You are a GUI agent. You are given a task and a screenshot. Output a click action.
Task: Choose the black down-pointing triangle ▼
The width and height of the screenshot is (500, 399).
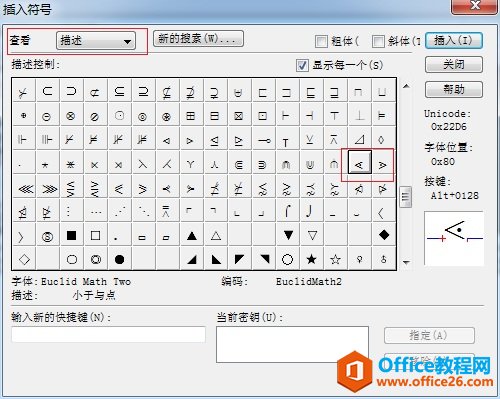288,235
